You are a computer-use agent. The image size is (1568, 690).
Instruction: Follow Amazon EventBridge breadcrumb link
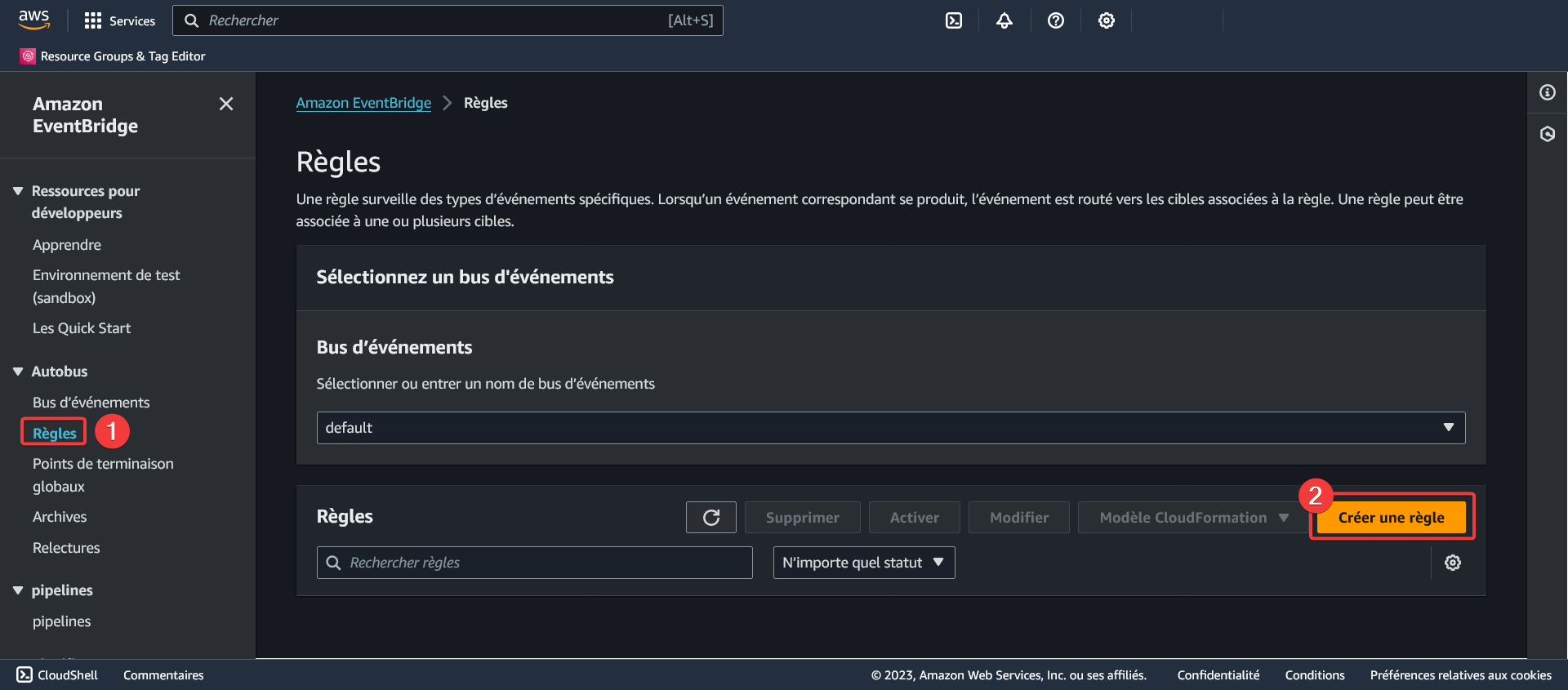click(x=363, y=103)
